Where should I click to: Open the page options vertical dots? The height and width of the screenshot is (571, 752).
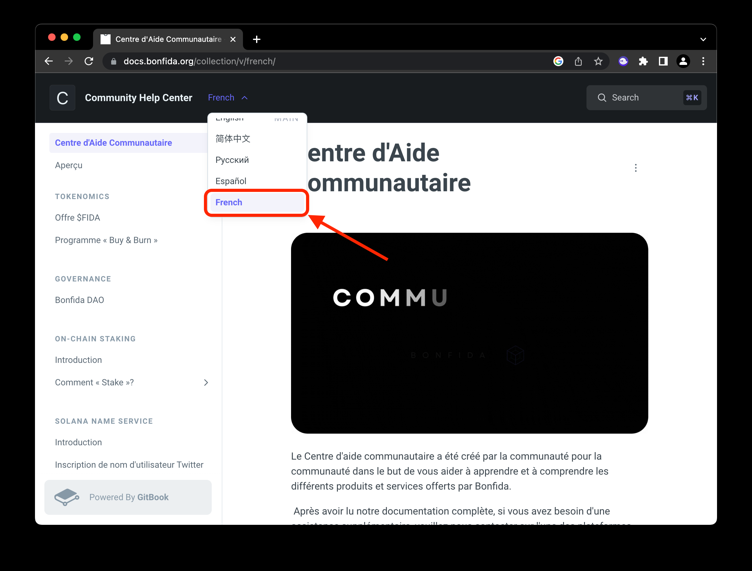click(635, 168)
